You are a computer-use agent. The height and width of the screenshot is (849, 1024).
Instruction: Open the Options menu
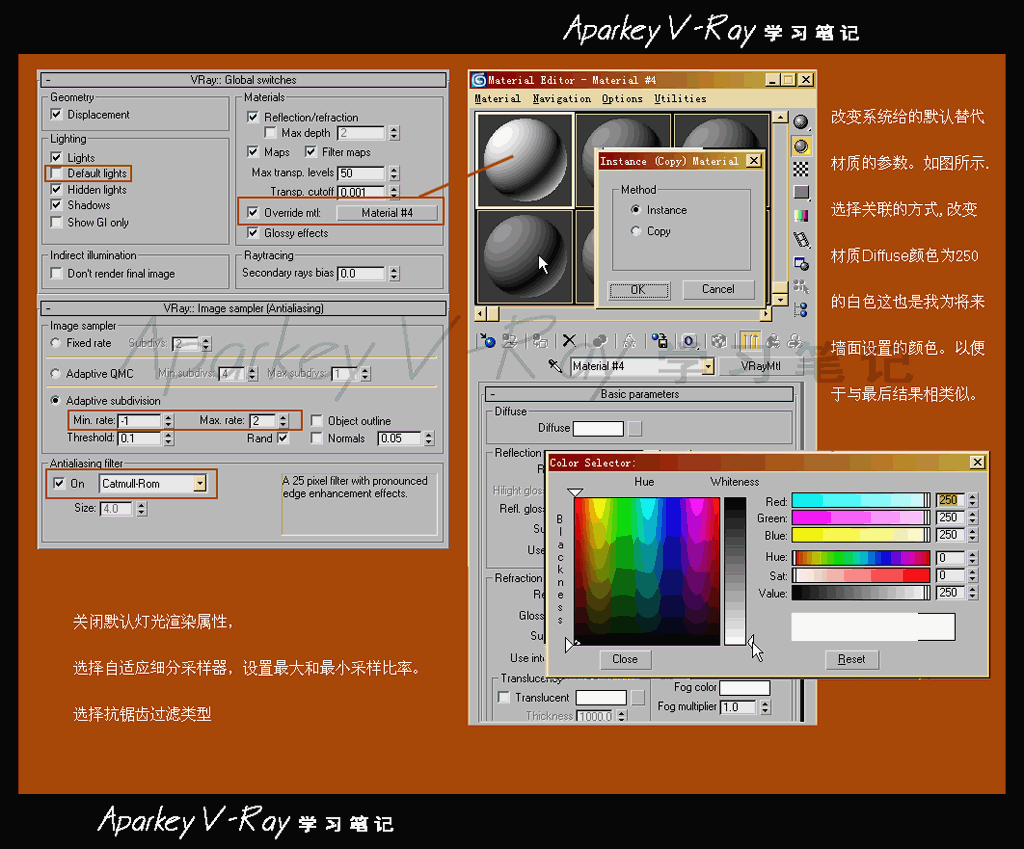[622, 99]
